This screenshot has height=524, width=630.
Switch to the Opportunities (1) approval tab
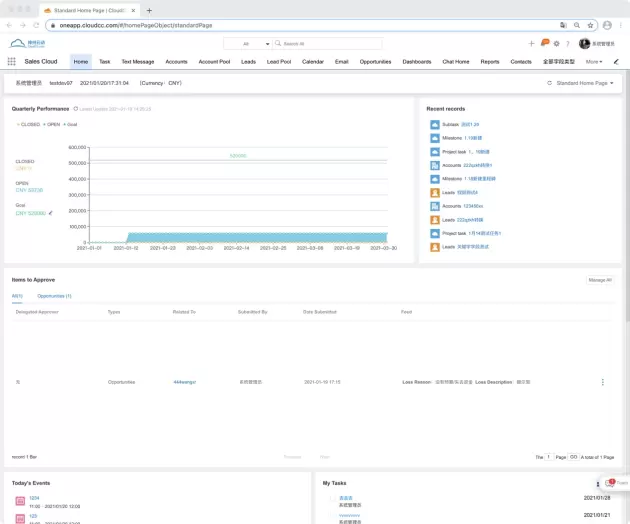click(x=54, y=296)
